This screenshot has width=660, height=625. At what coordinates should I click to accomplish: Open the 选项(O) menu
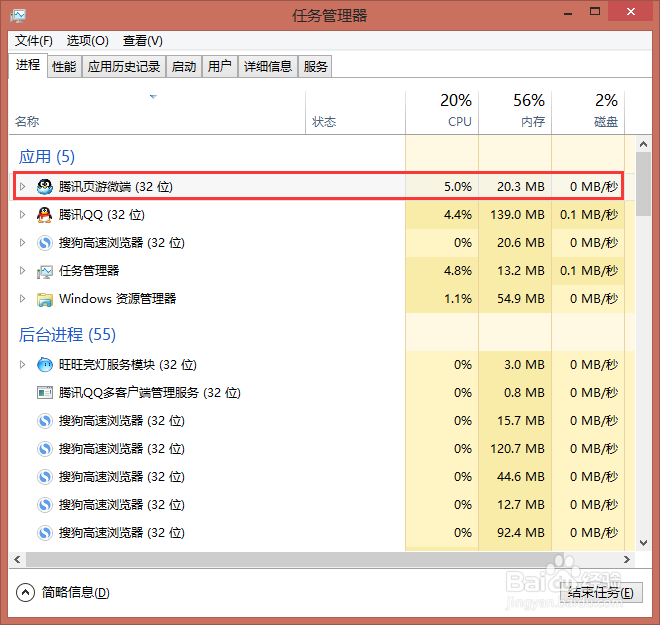click(88, 41)
